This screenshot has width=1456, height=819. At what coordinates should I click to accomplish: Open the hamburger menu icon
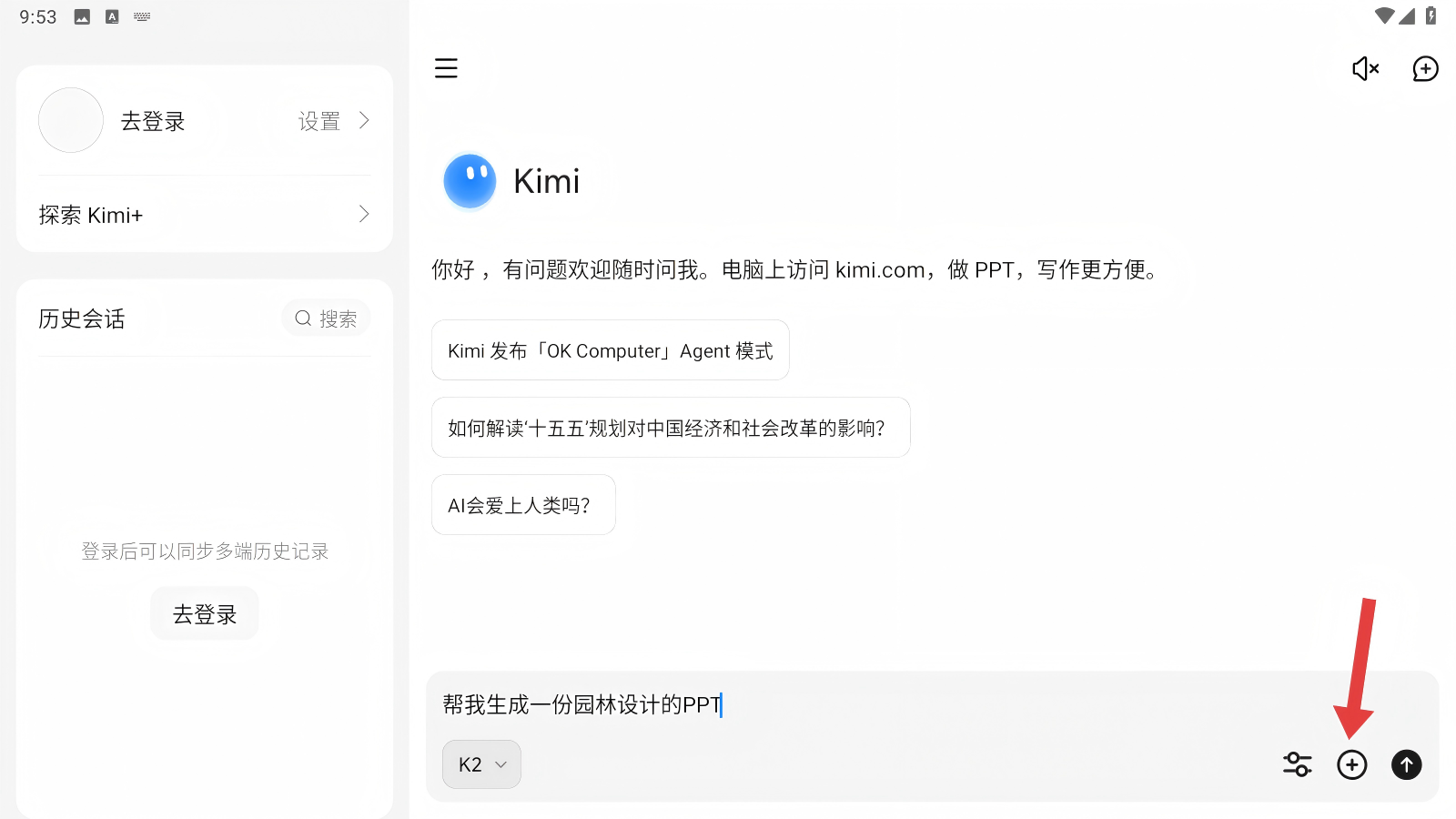pos(446,68)
